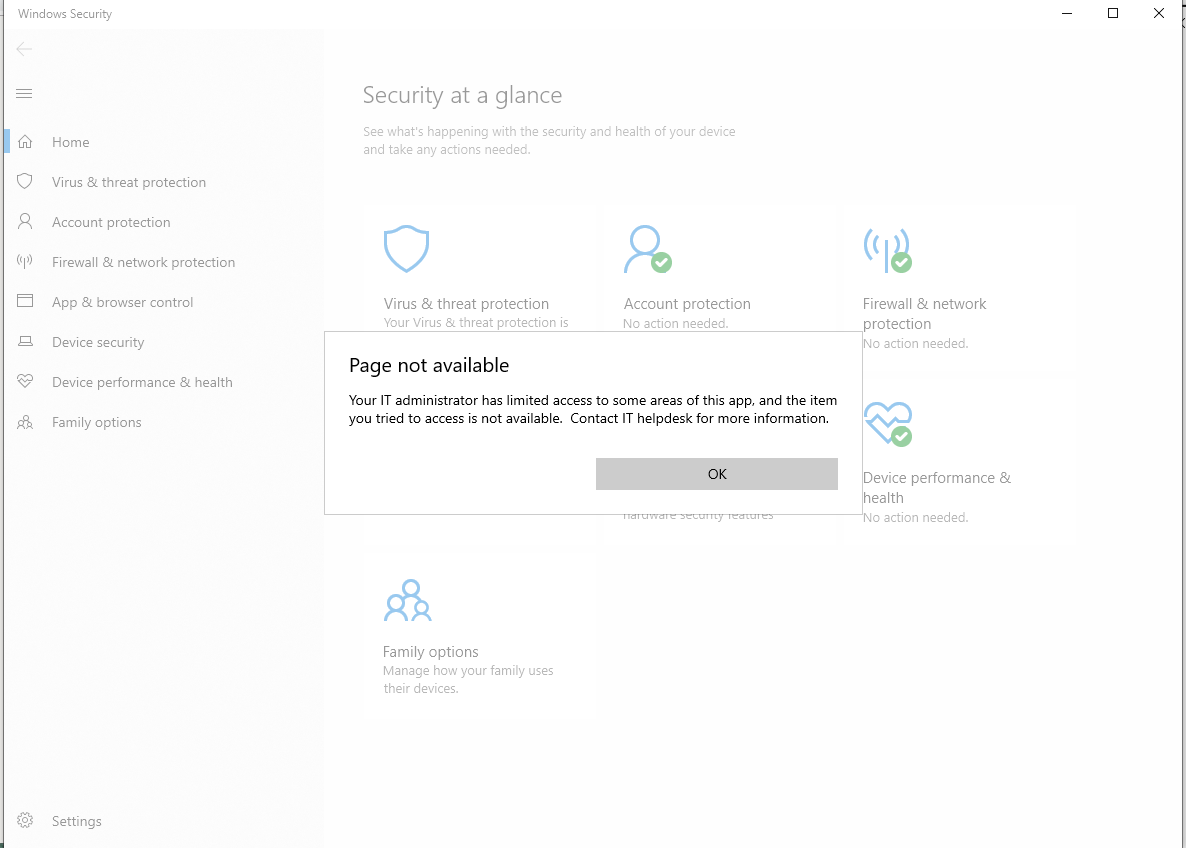Open the hamburger navigation menu
The height and width of the screenshot is (848, 1186).
pyautogui.click(x=24, y=94)
